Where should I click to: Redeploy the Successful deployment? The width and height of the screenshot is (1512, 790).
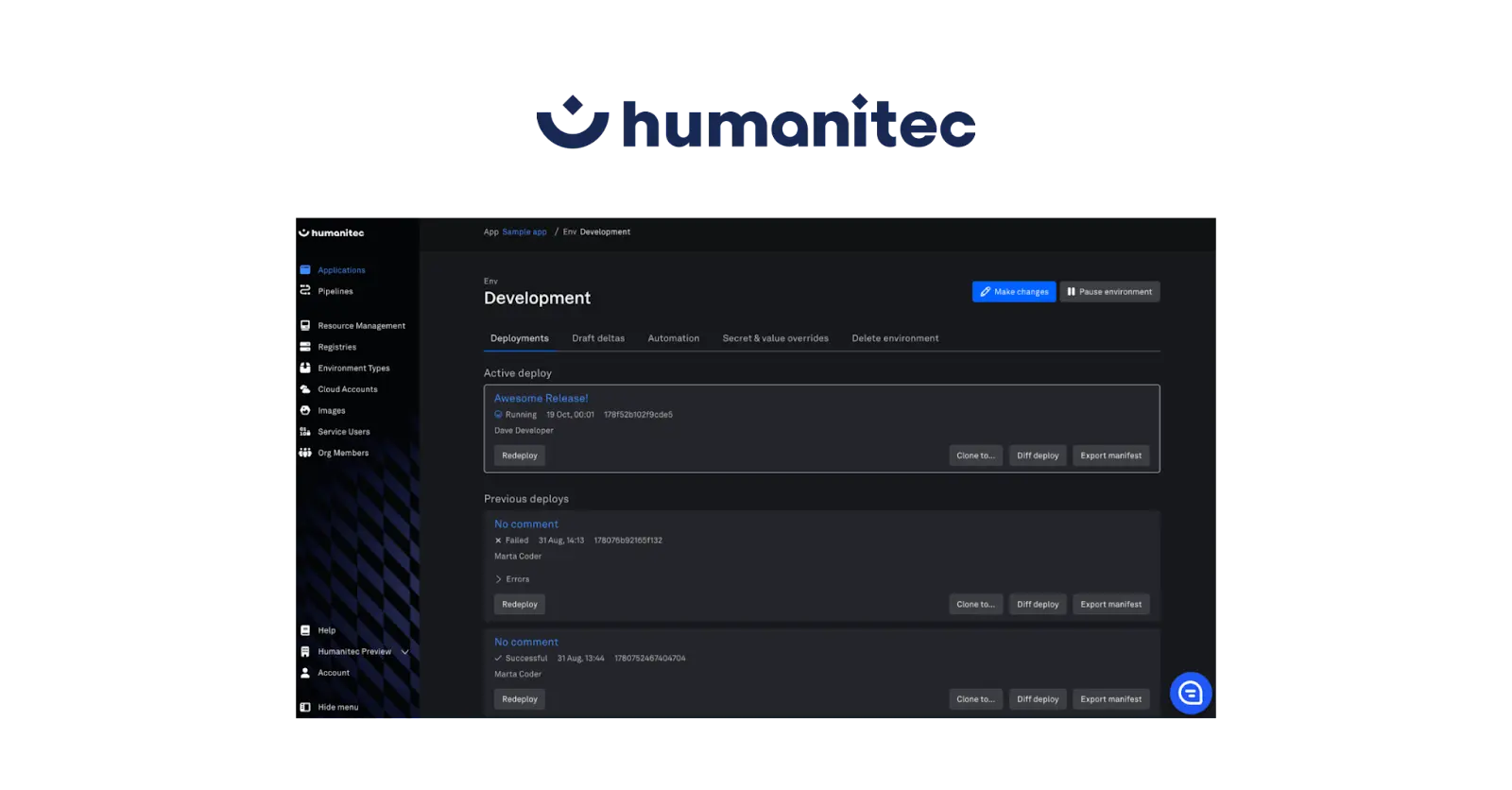click(x=520, y=699)
